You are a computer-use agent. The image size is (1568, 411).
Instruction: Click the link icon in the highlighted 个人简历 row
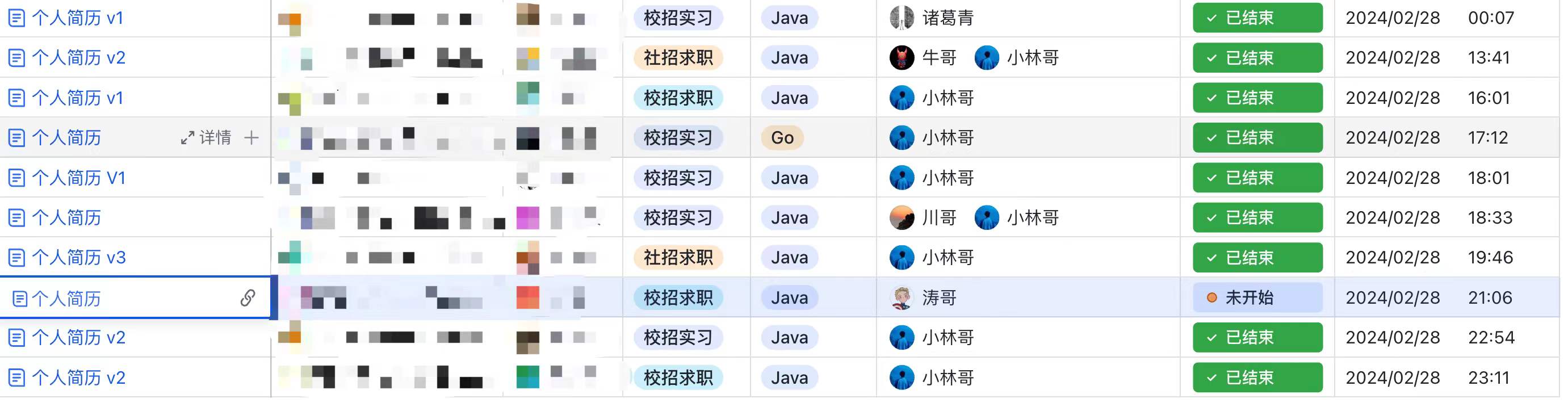[247, 297]
